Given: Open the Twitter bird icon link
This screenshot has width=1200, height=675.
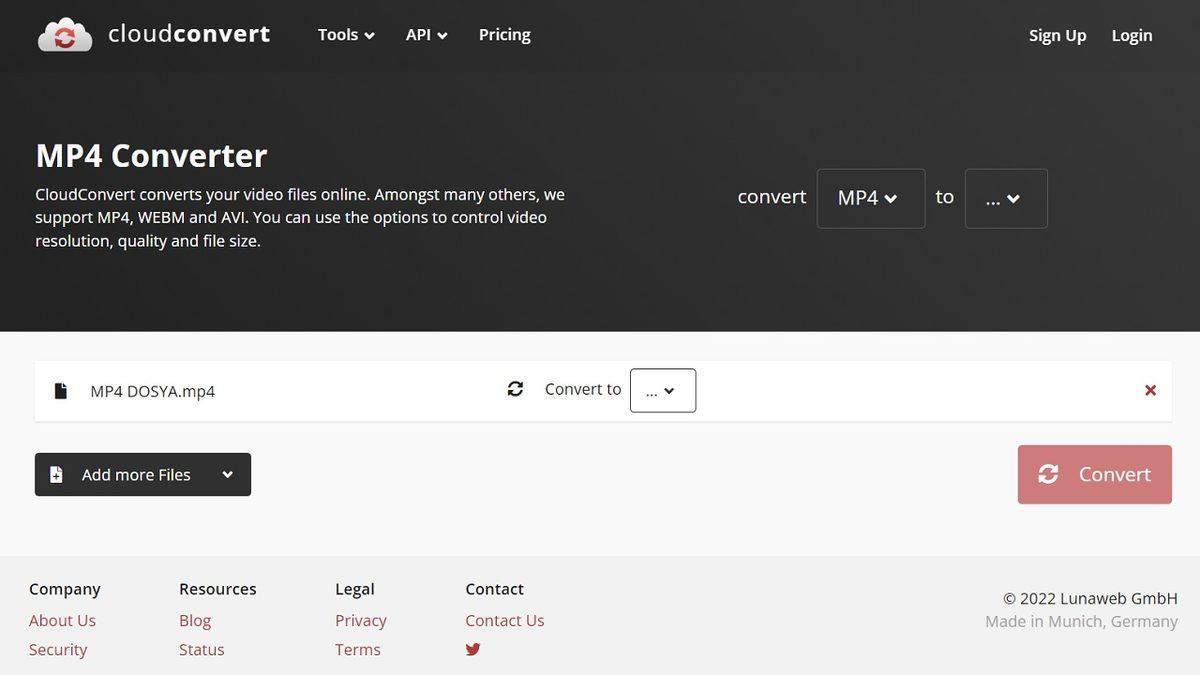Looking at the screenshot, I should click(x=473, y=649).
